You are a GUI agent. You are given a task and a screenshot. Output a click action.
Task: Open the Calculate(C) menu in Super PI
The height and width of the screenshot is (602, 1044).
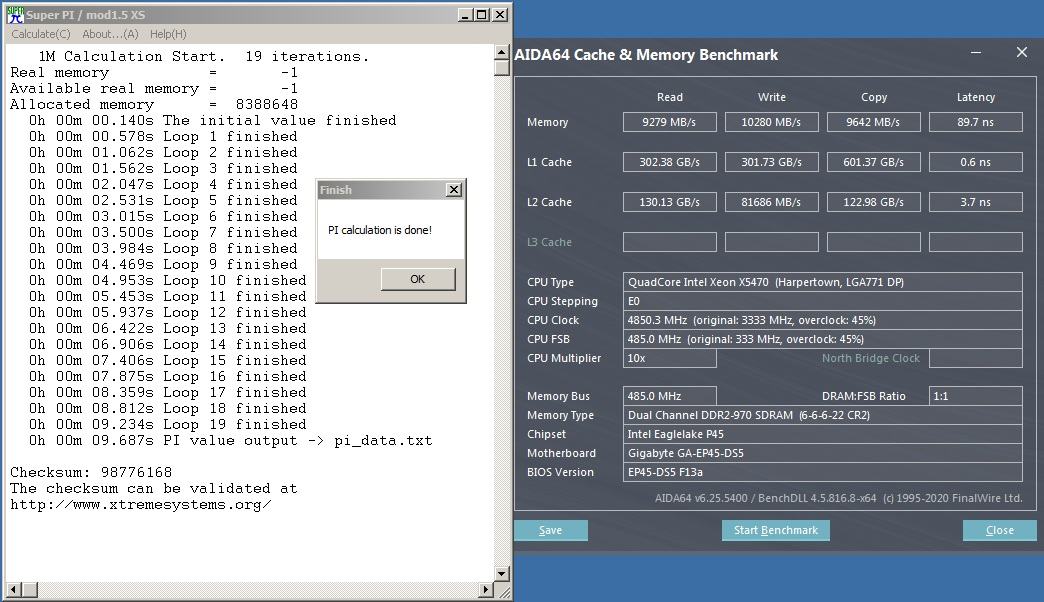click(41, 34)
